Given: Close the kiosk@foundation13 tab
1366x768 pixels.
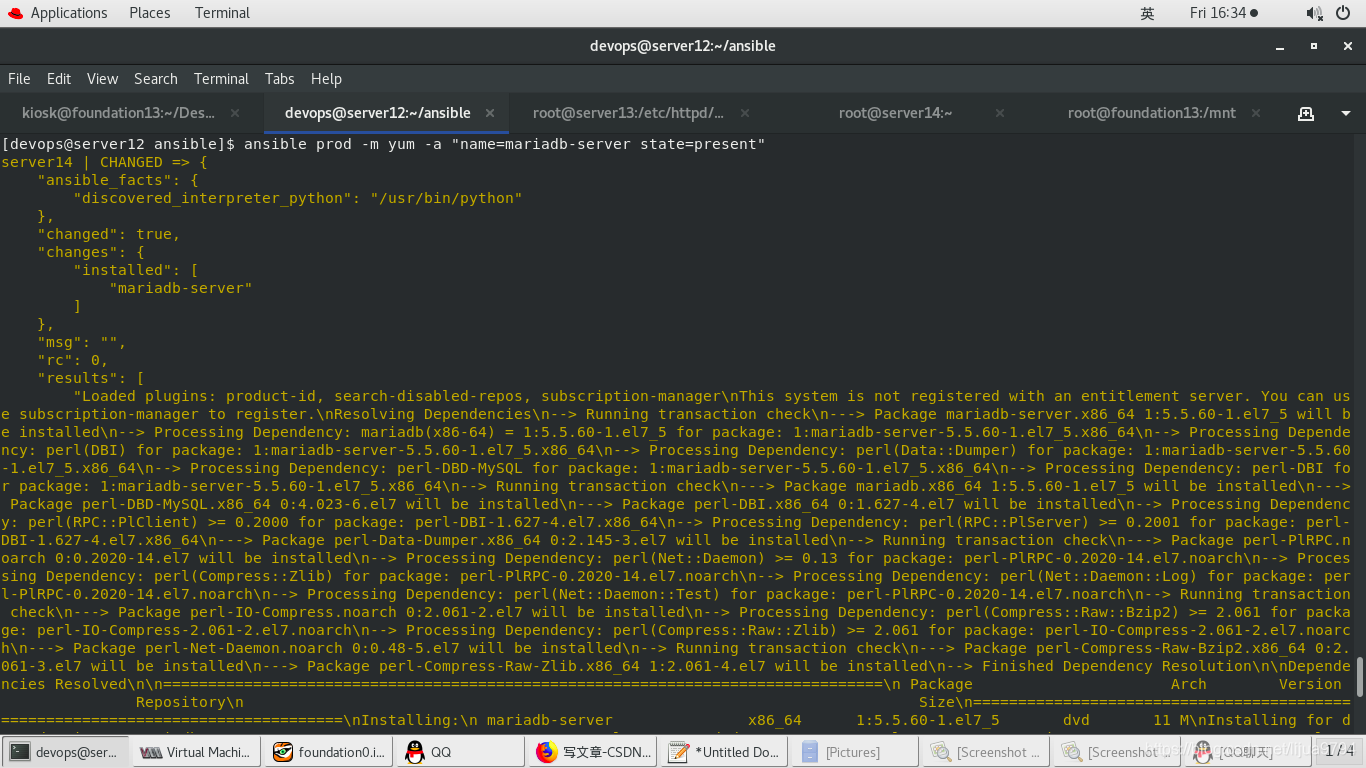Looking at the screenshot, I should 235,113.
